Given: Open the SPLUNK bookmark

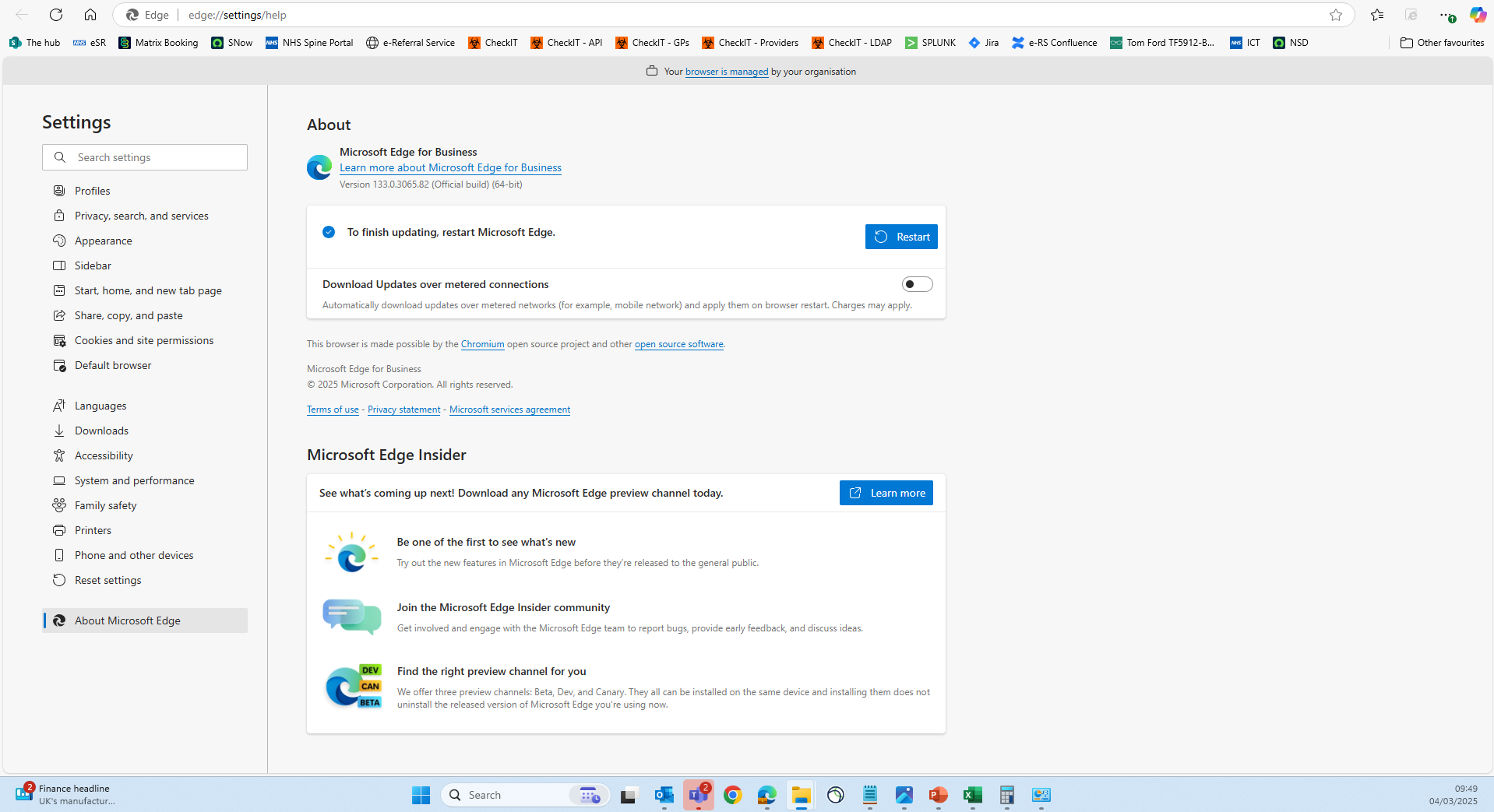Looking at the screenshot, I should point(931,43).
